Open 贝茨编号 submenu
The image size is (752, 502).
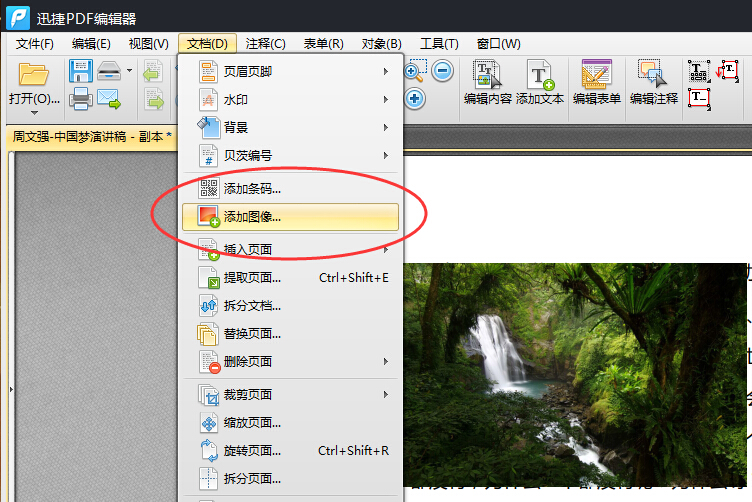(x=291, y=155)
